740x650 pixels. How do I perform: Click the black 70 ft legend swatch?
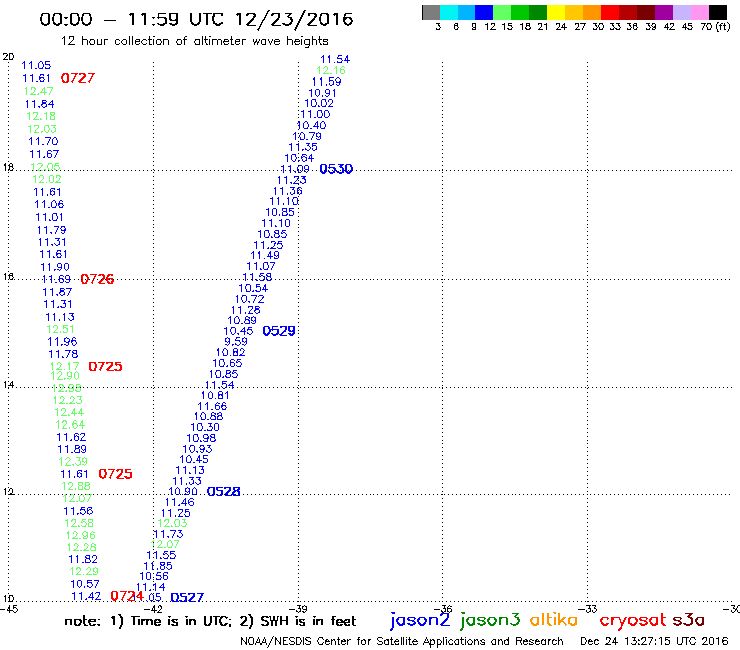click(x=718, y=12)
